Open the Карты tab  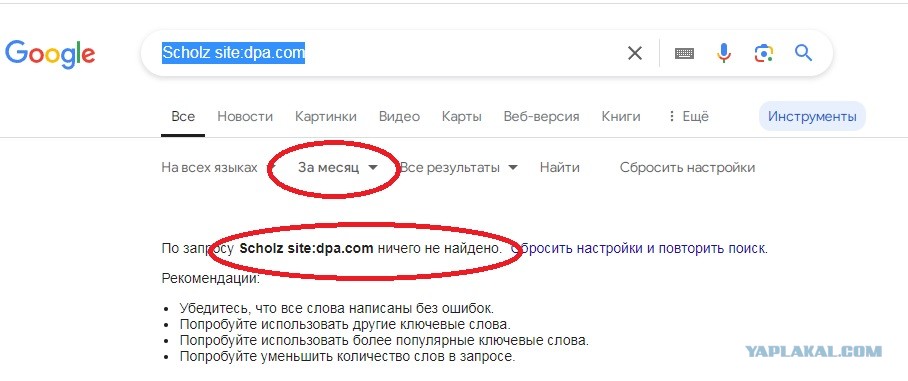coord(462,116)
